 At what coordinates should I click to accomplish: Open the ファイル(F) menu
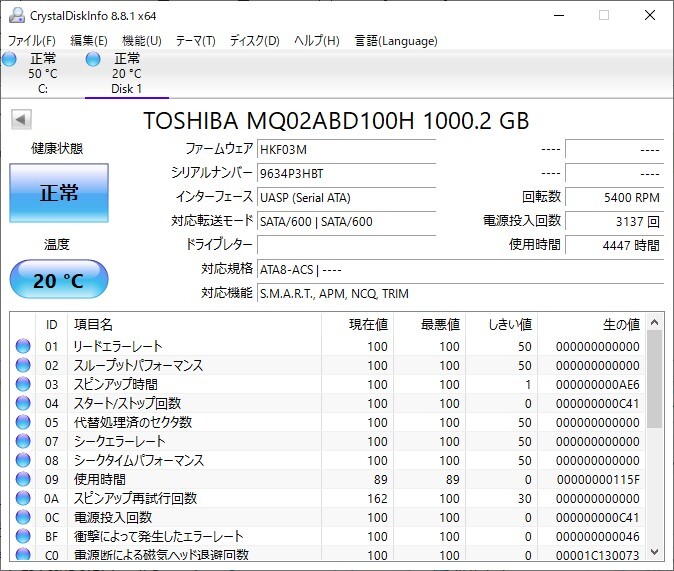pos(32,41)
